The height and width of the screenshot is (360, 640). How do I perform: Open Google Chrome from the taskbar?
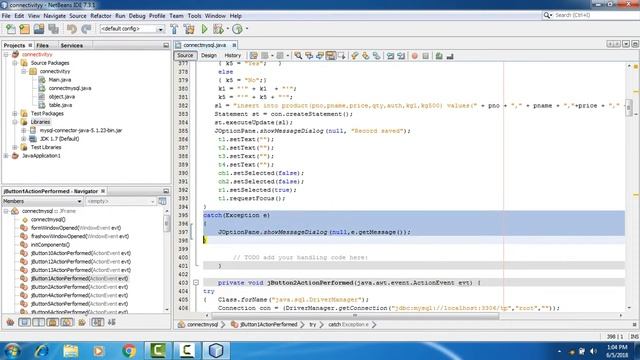[129, 350]
